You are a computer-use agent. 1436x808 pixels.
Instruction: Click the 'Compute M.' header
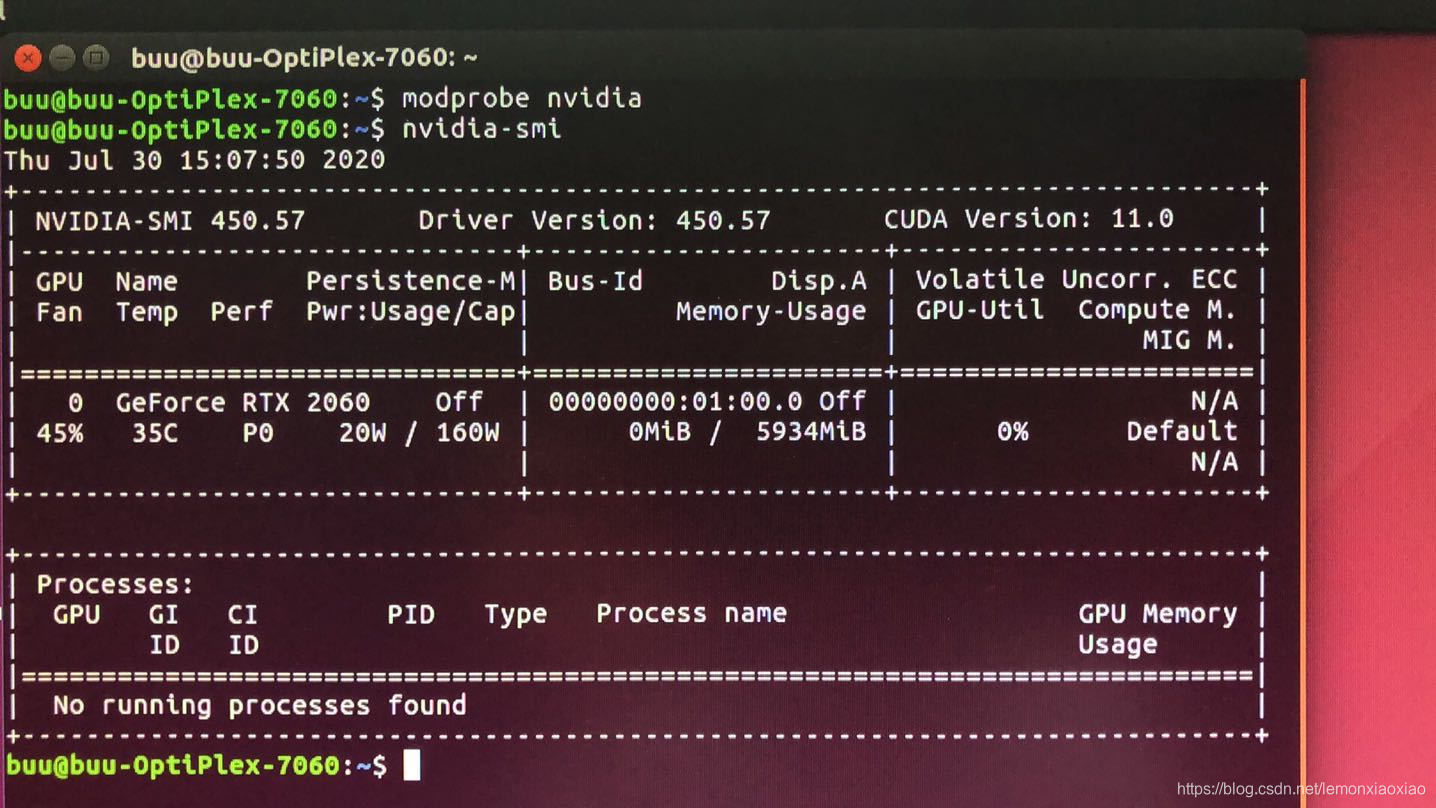pos(1157,311)
